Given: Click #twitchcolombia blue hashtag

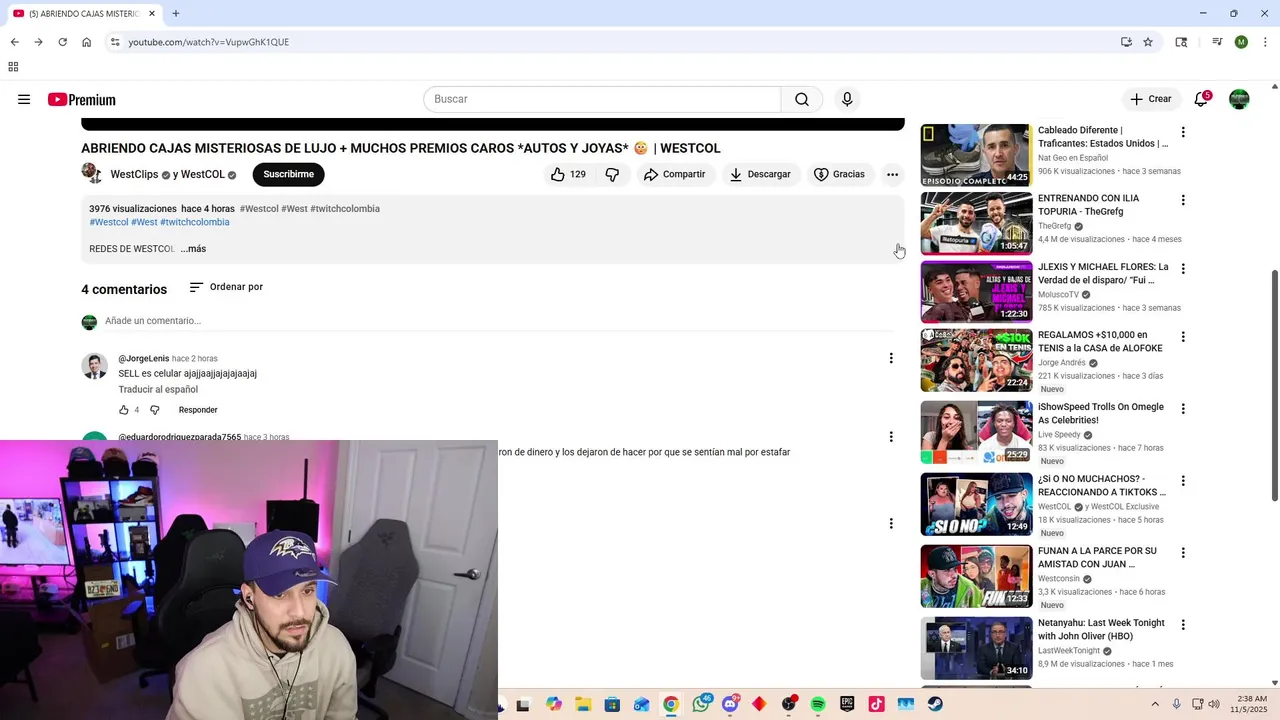Looking at the screenshot, I should coord(195,222).
